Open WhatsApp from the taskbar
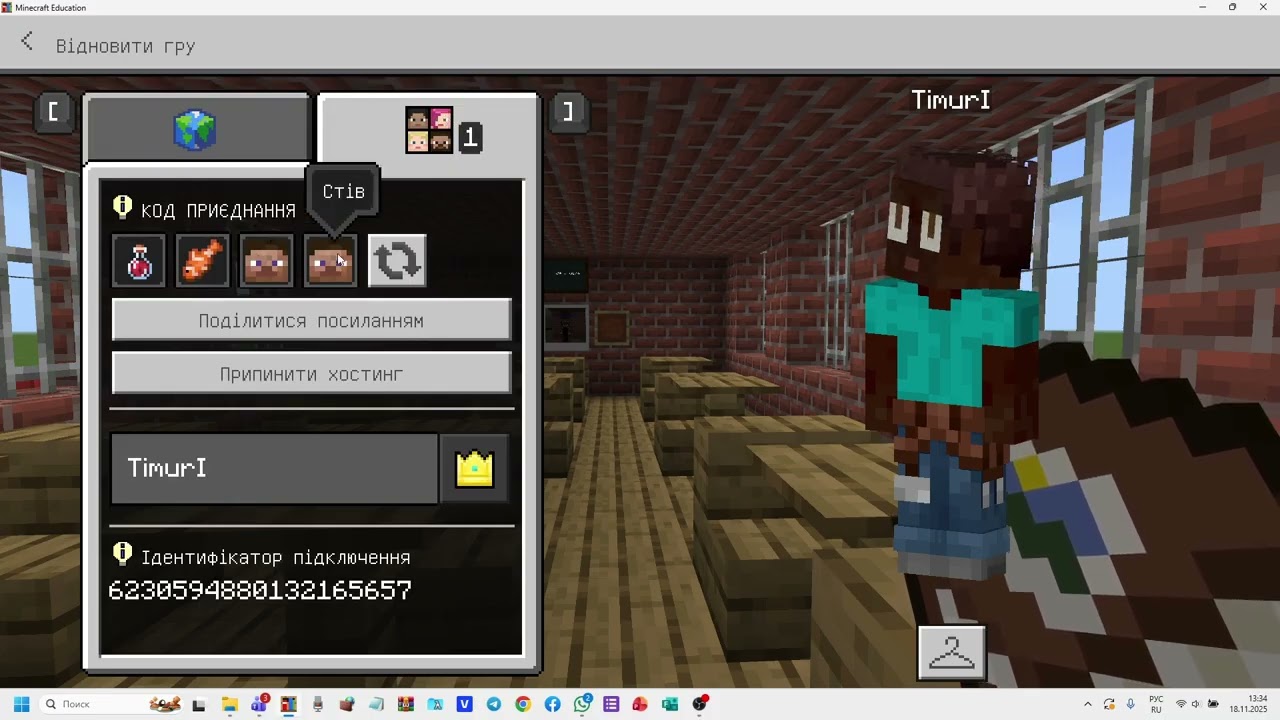This screenshot has width=1280, height=720. [x=582, y=704]
